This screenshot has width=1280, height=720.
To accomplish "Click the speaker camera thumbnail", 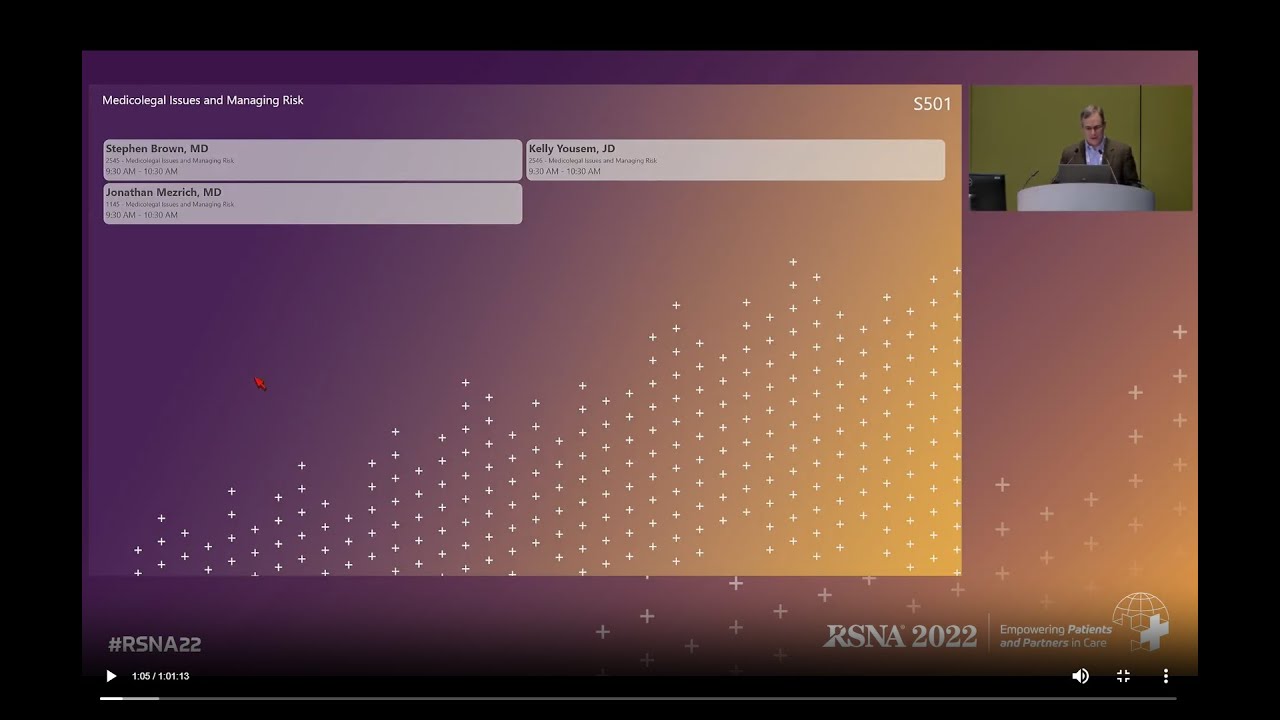I will [1081, 148].
